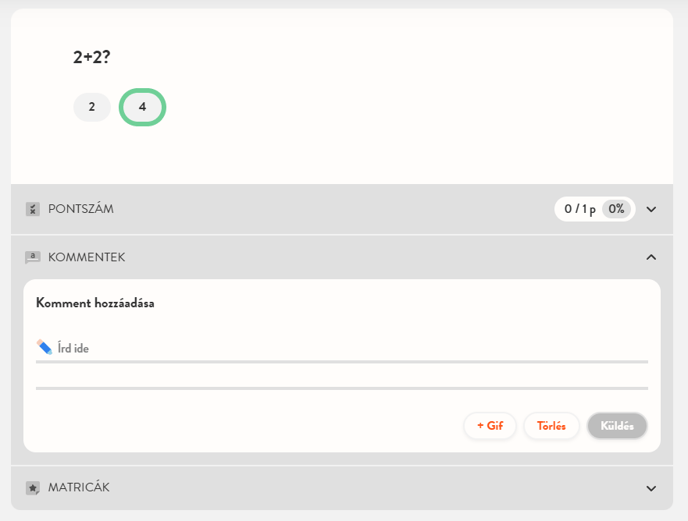
Task: Open the Matricák section header label
Action: [x=79, y=488]
